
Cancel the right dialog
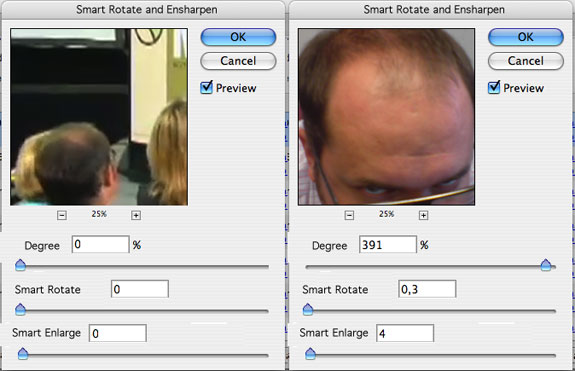click(525, 61)
